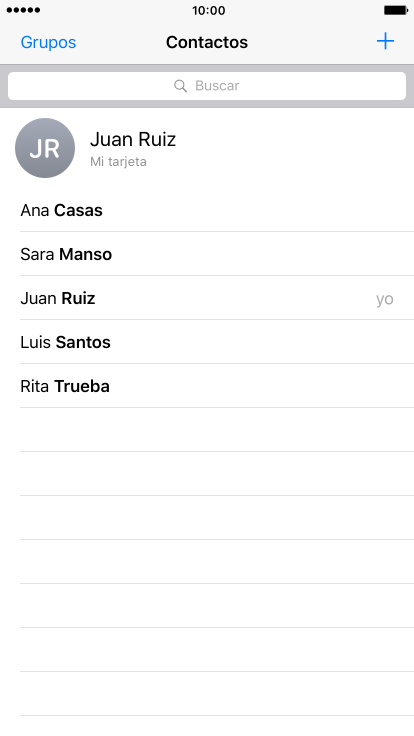Screen dimensions: 414x736
Task: Open Juan Ruiz Mi tarjeta card name
Action: click(133, 139)
